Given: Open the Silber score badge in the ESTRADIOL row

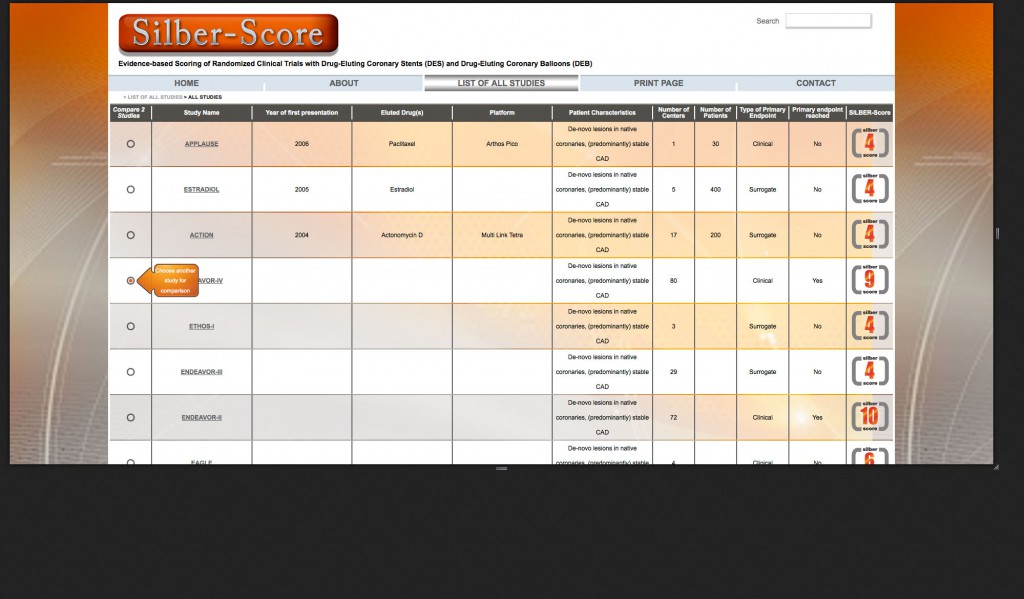Looking at the screenshot, I should pyautogui.click(x=870, y=189).
